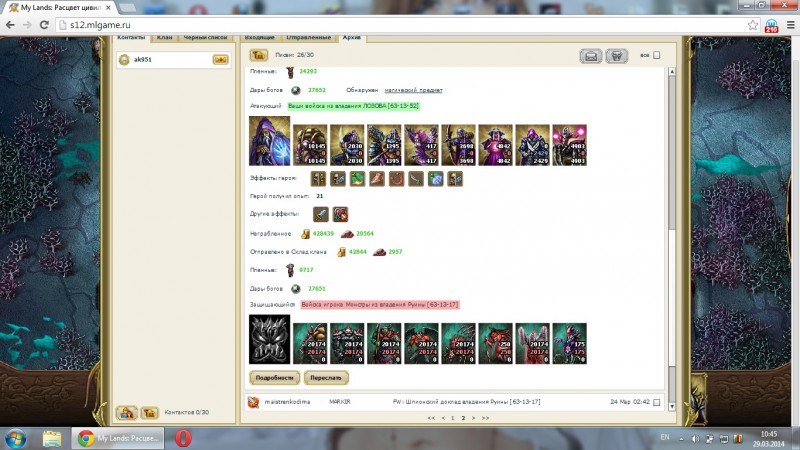Click the Подробности button

point(274,378)
